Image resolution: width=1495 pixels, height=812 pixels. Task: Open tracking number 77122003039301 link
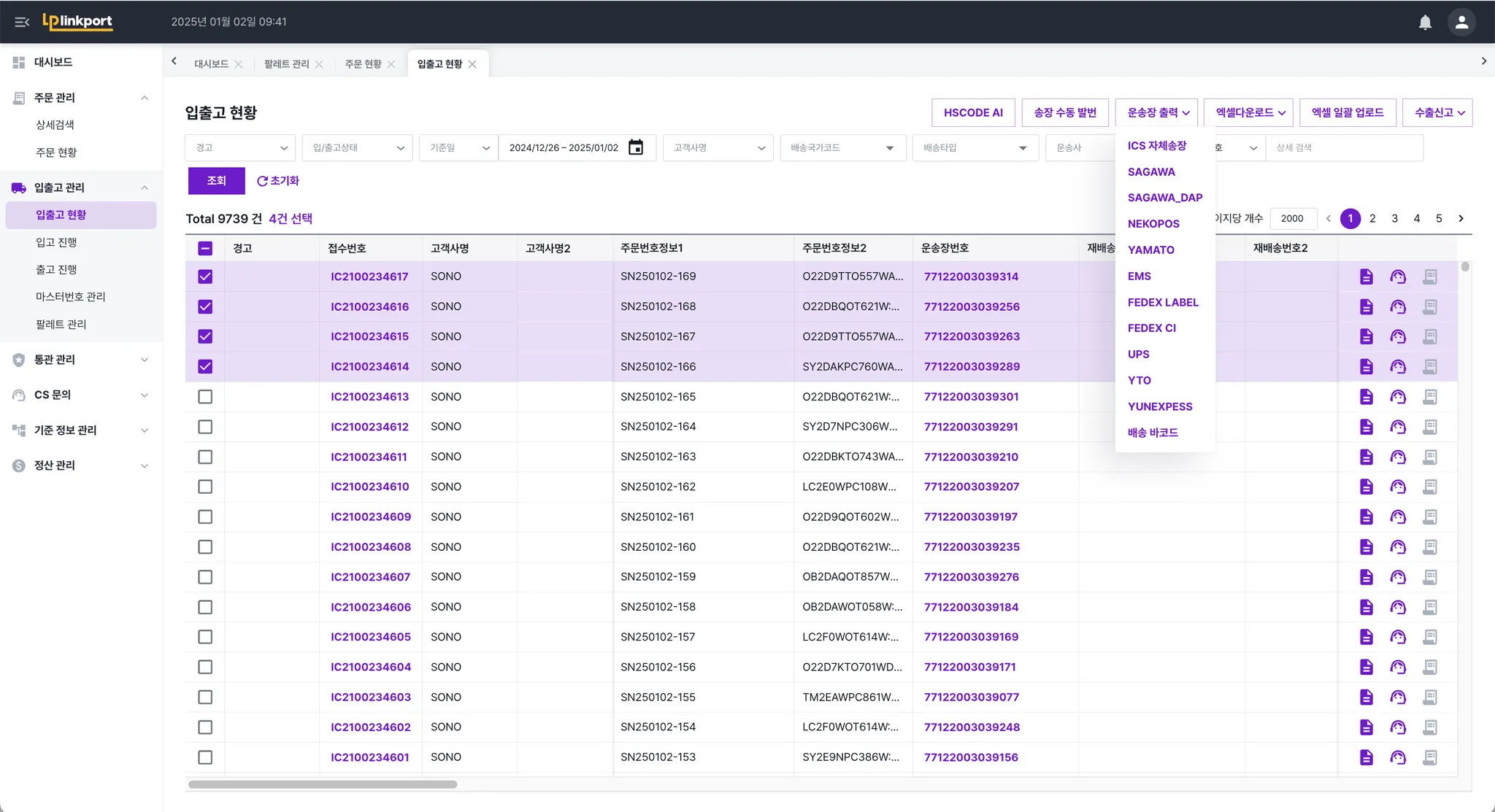coord(971,397)
